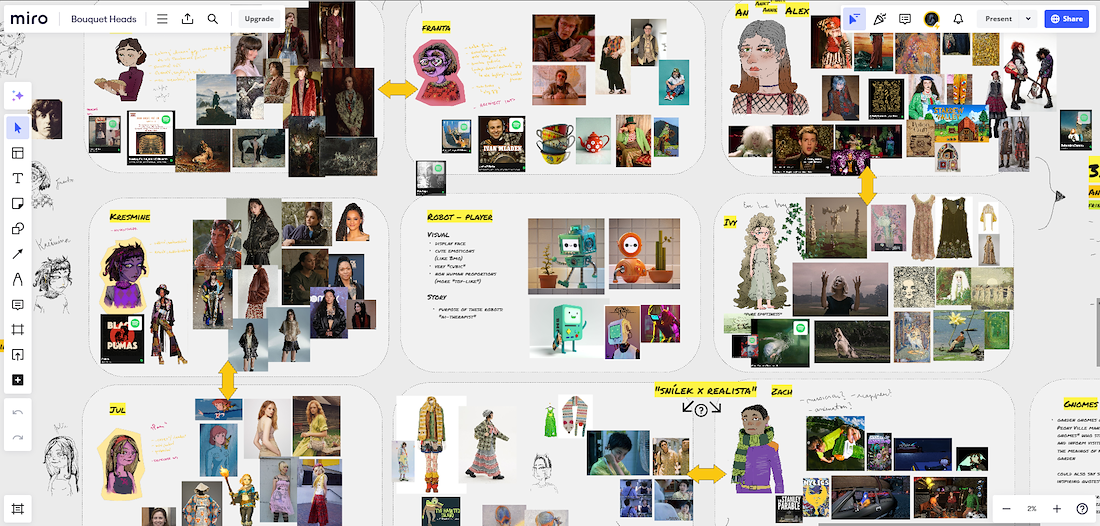Click the Redo arrow
Image resolution: width=1100 pixels, height=526 pixels.
click(x=18, y=437)
